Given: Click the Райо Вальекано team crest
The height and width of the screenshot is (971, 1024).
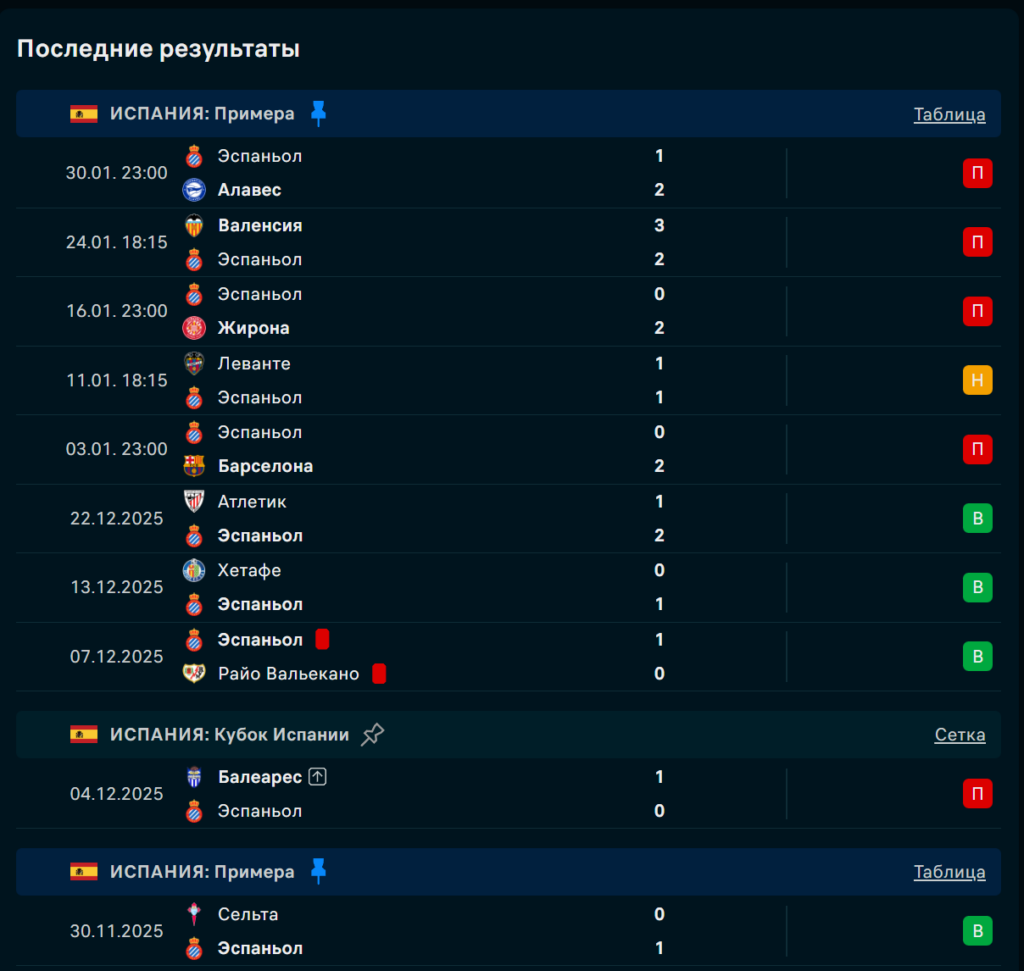Looking at the screenshot, I should [194, 674].
